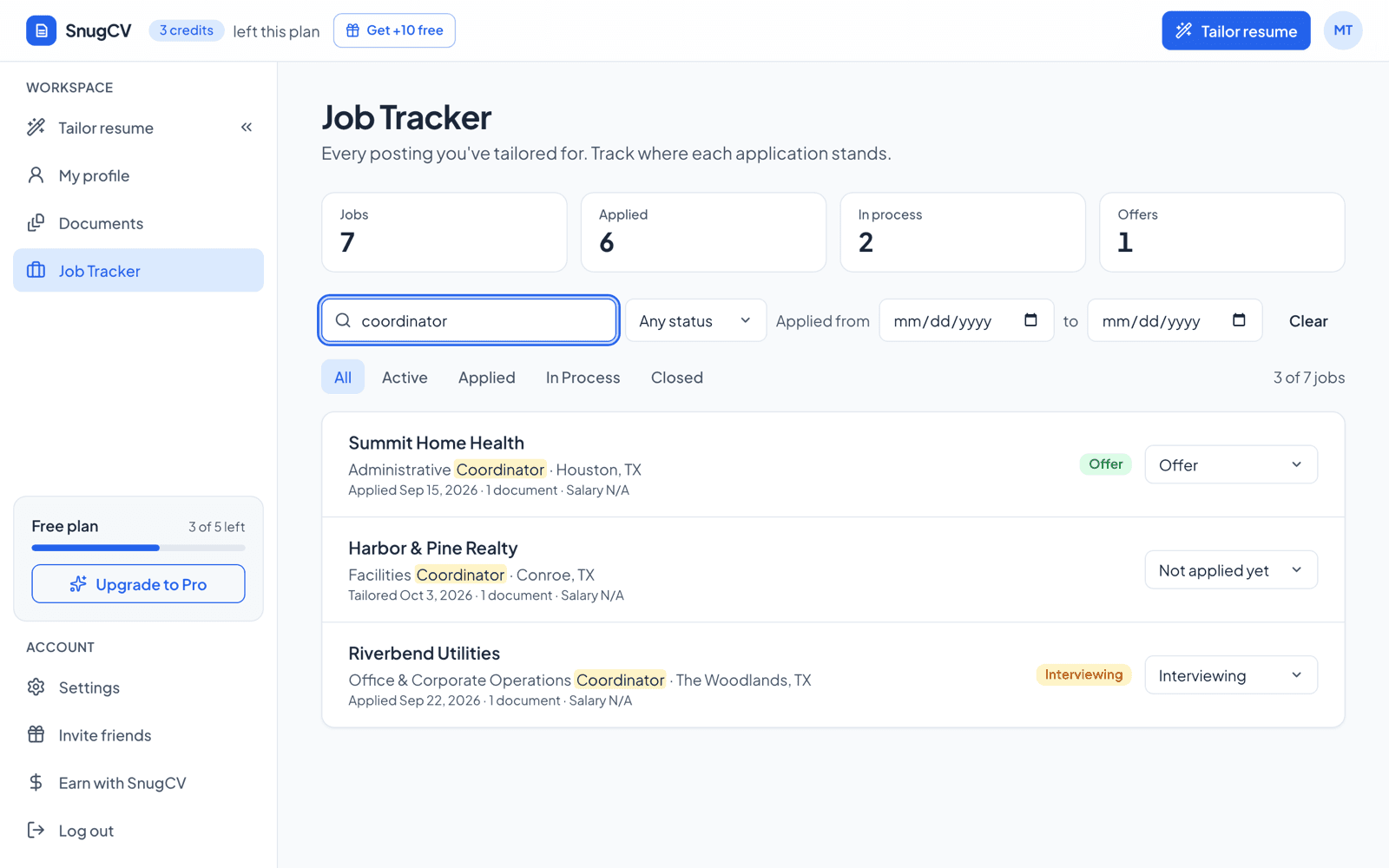This screenshot has height=868, width=1389.
Task: Open Earn with SnugCV
Action: pos(138,783)
